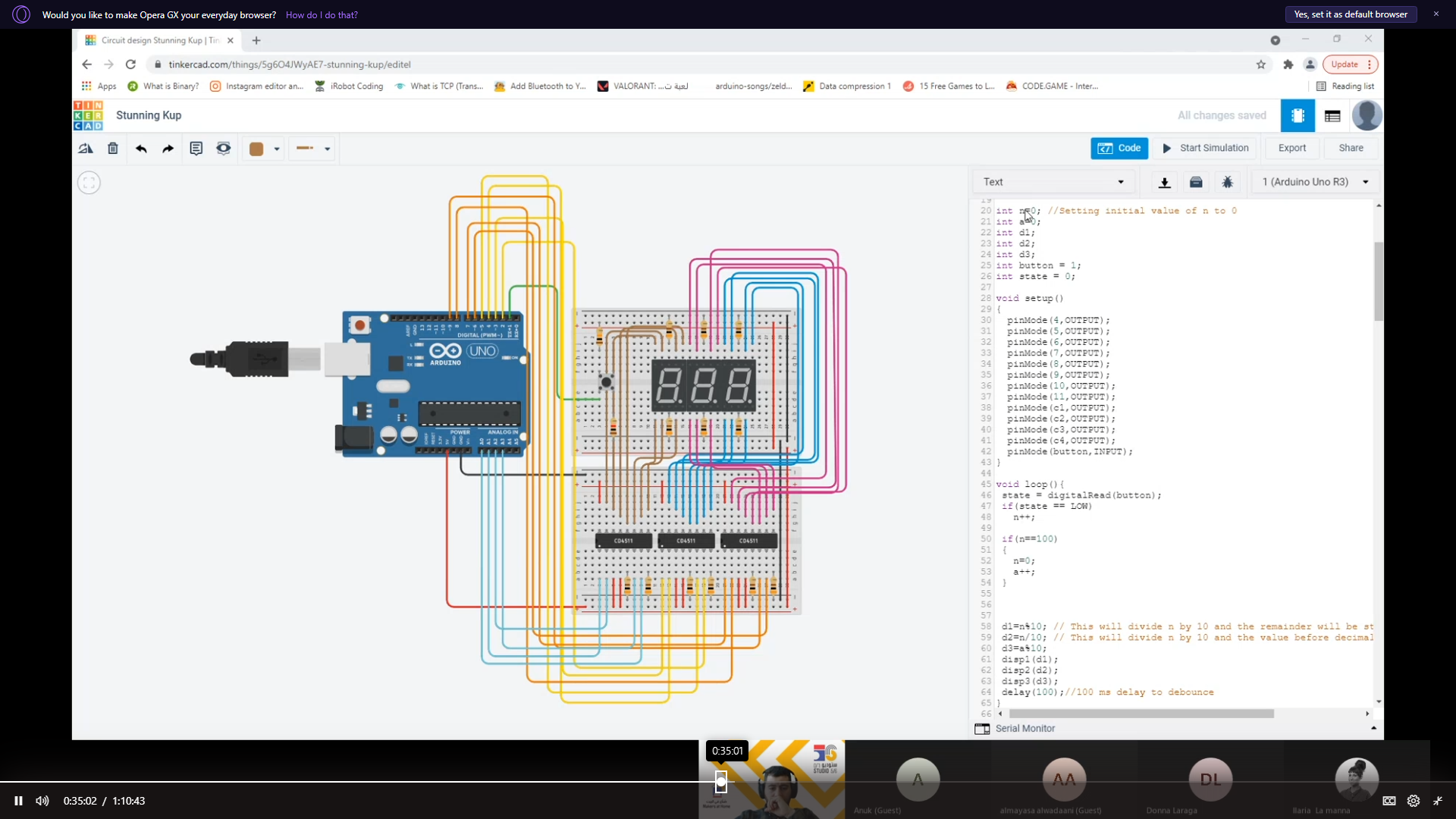Pause the video playback

click(18, 801)
